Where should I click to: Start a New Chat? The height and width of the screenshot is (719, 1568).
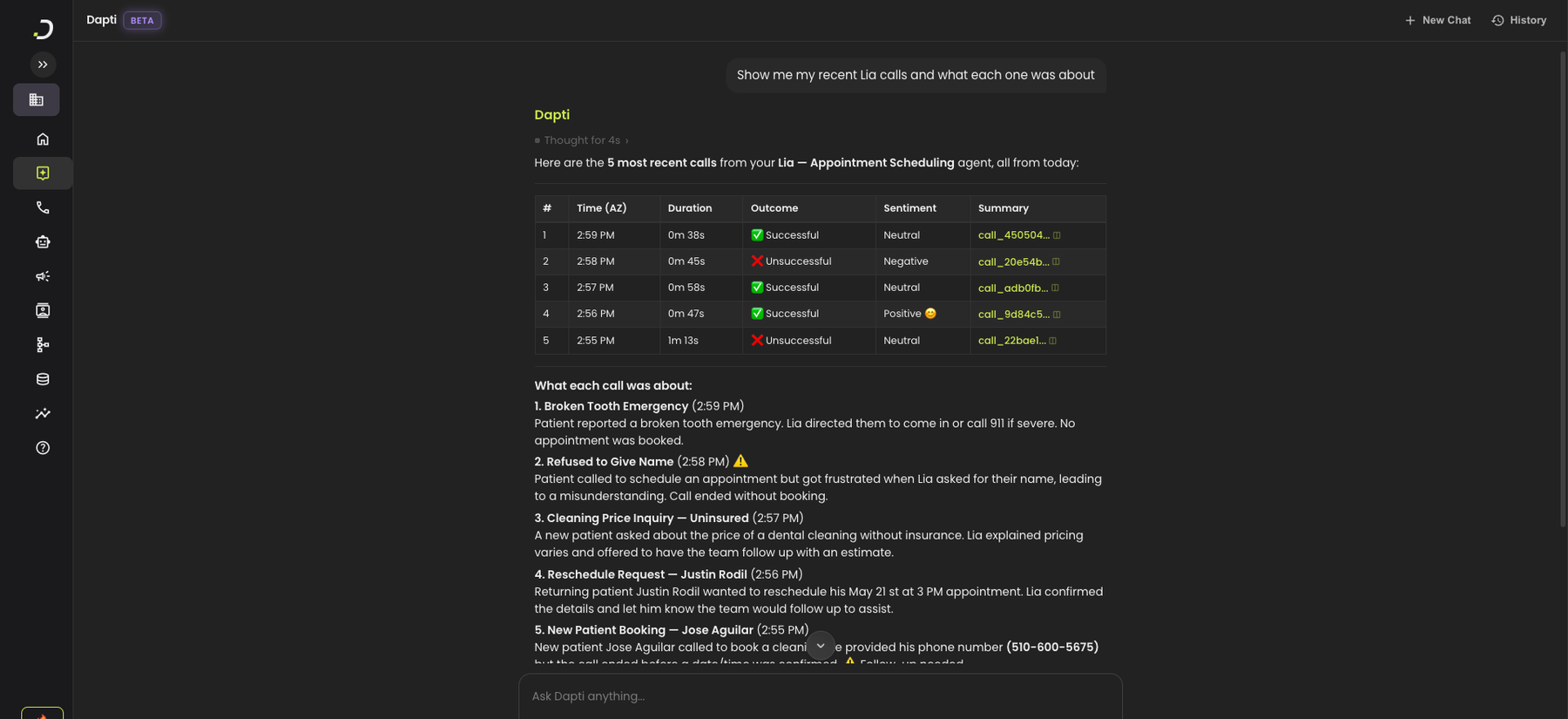point(1437,20)
